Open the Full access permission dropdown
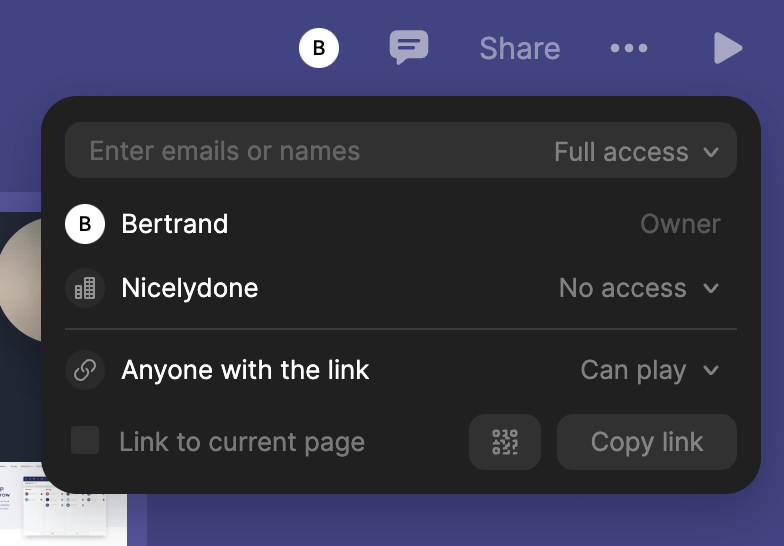This screenshot has height=546, width=784. coord(636,152)
